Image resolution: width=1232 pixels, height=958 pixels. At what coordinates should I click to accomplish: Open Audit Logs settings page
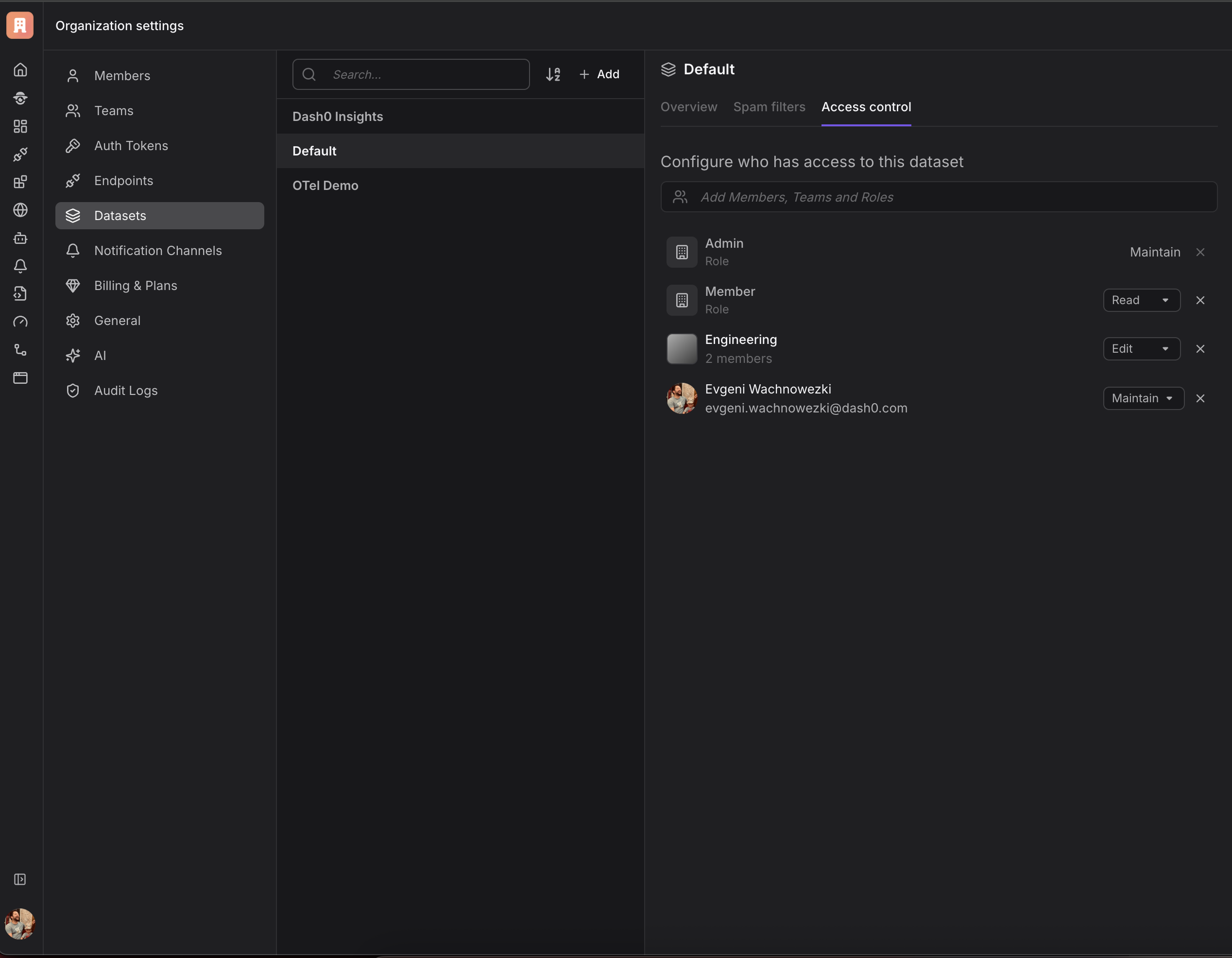coord(126,391)
